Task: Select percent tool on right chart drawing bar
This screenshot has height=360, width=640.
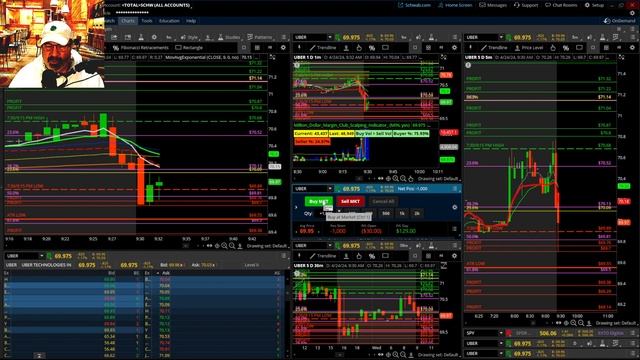Action: pyautogui.click(x=566, y=48)
